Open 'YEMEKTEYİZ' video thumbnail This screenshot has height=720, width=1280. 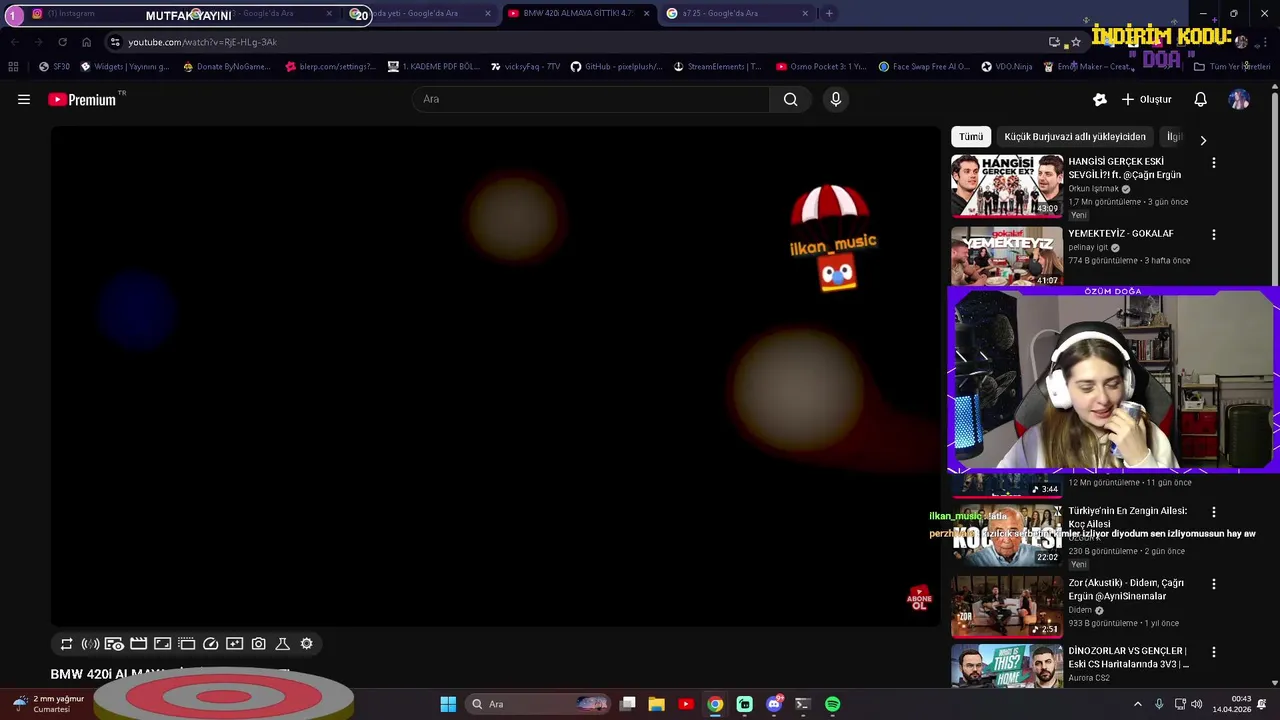1007,256
